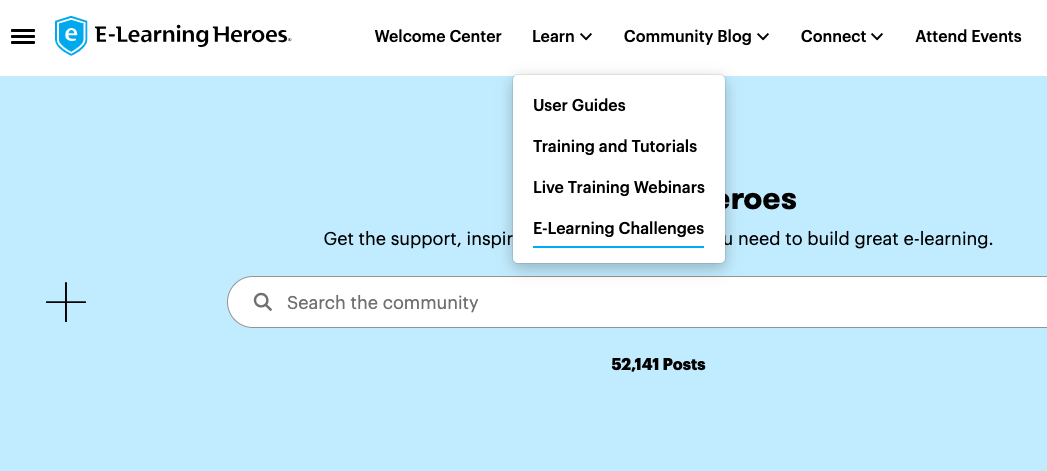Open the Attend Events link

pyautogui.click(x=968, y=37)
